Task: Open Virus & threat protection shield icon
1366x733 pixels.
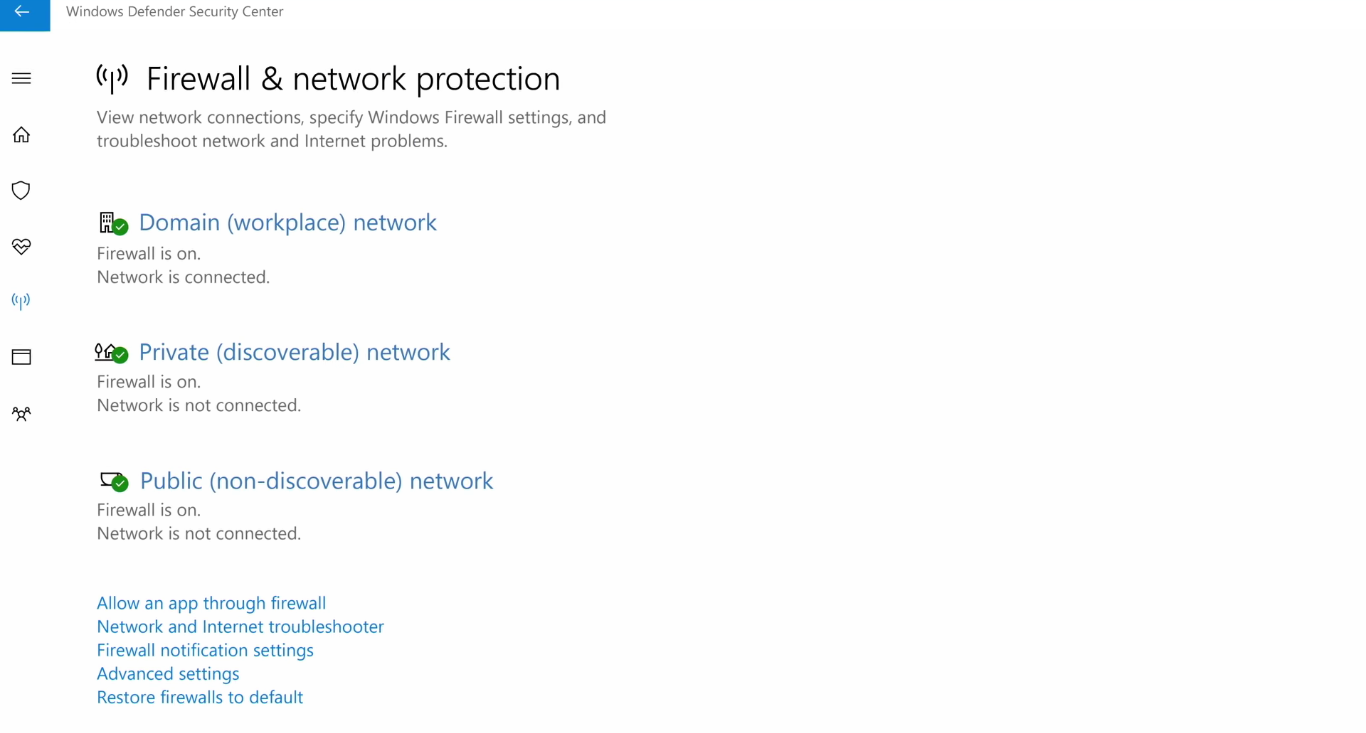Action: 21,190
